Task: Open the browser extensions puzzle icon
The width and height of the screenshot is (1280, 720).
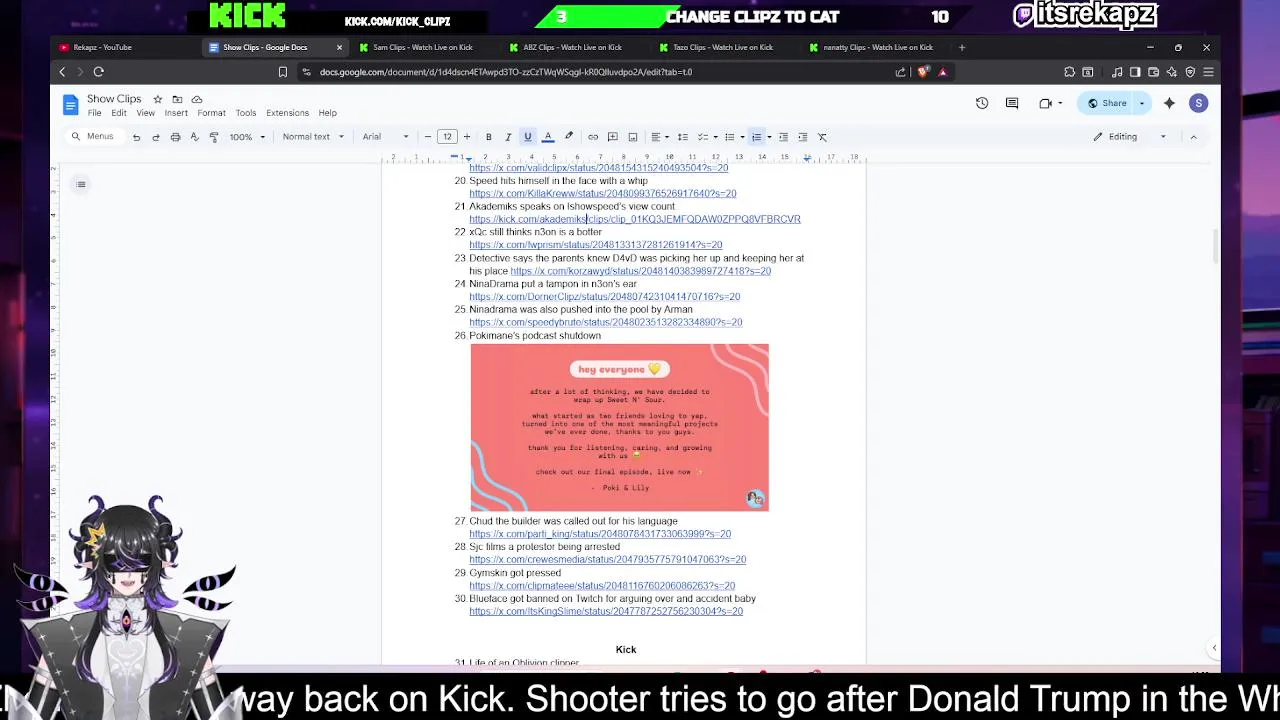Action: (x=1070, y=72)
